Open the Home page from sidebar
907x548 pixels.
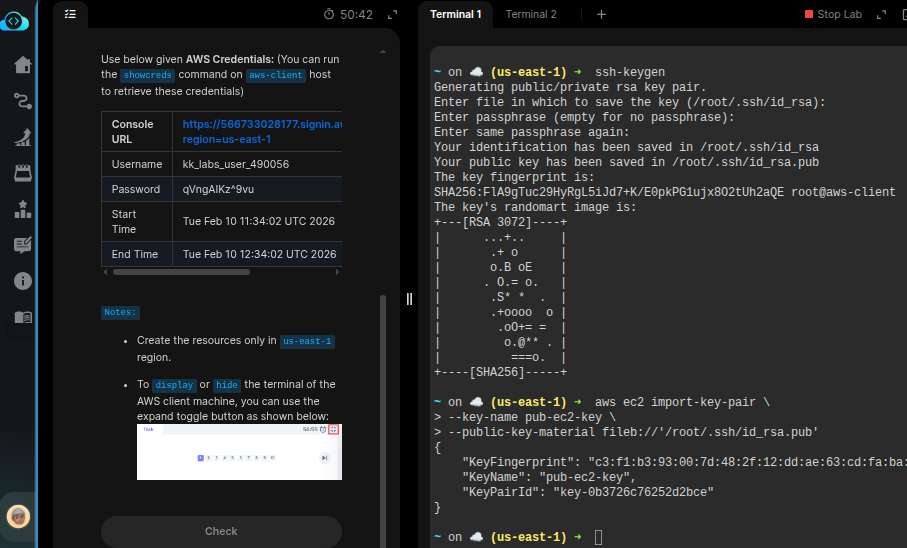tap(22, 65)
